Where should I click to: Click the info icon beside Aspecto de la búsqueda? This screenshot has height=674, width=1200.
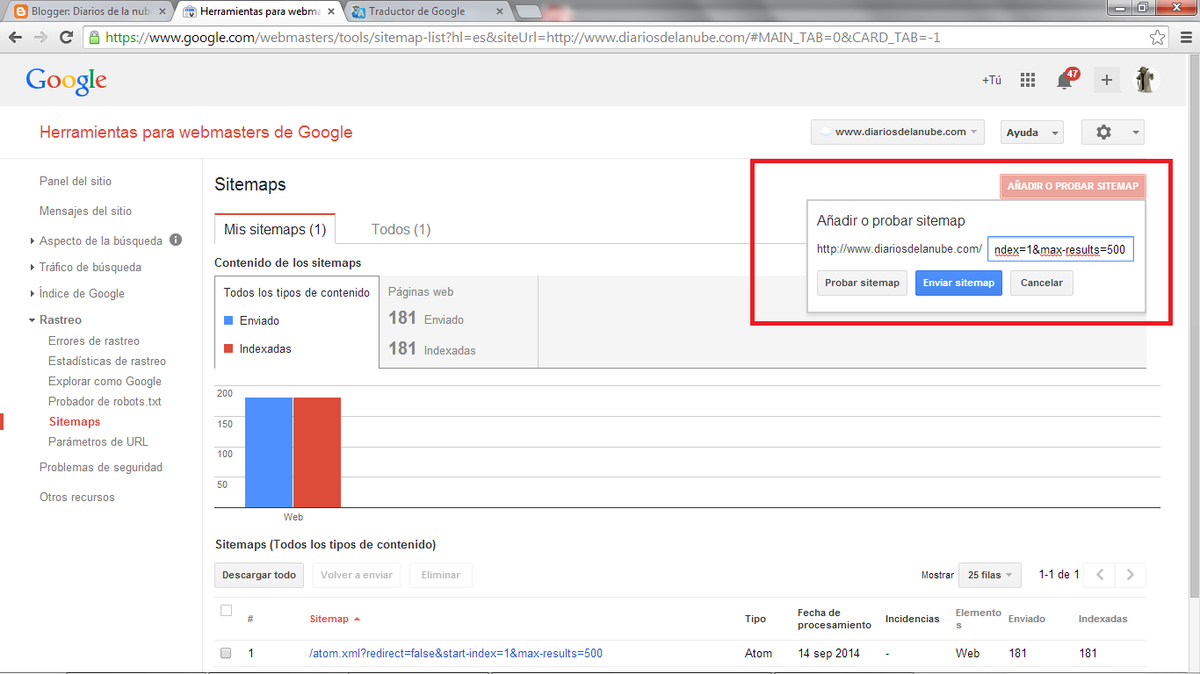[x=176, y=240]
